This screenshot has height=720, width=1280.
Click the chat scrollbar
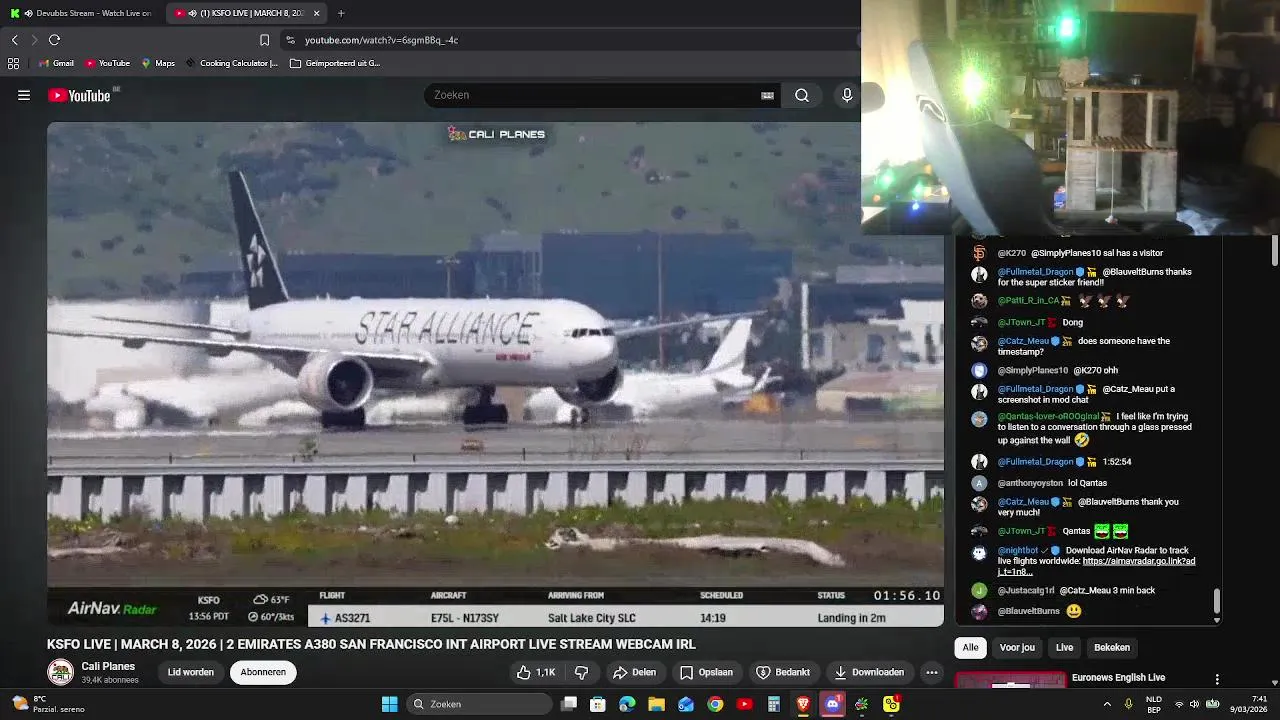click(1217, 601)
